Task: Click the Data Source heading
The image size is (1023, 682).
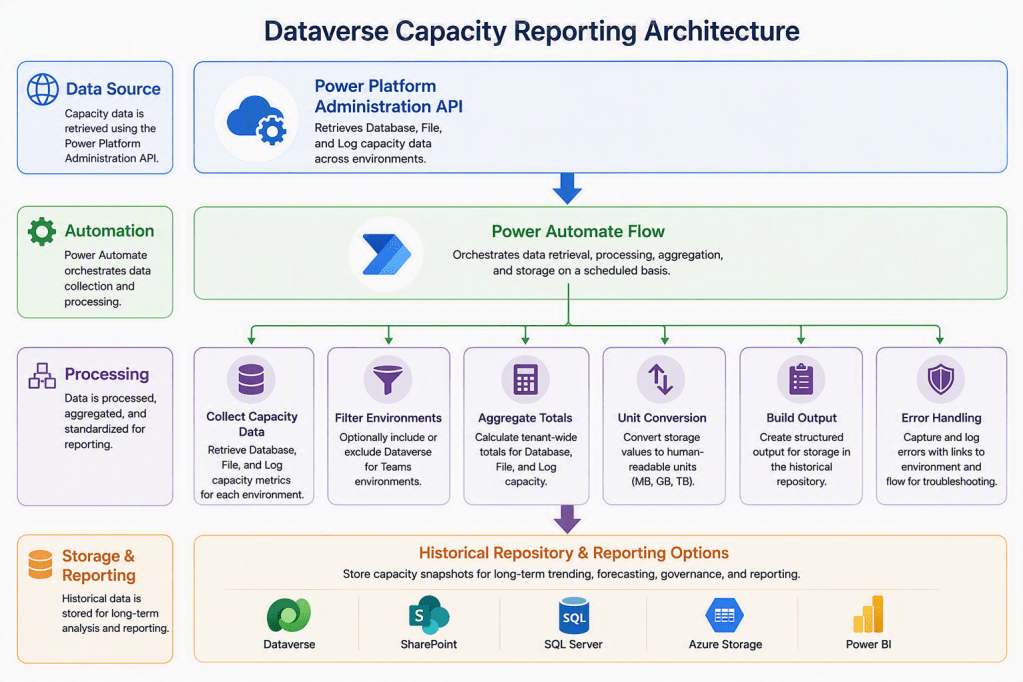Action: 113,89
